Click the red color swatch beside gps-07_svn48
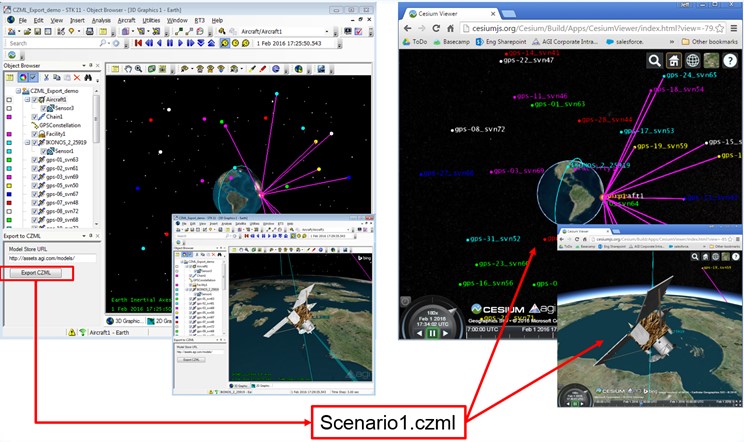 click(9, 203)
